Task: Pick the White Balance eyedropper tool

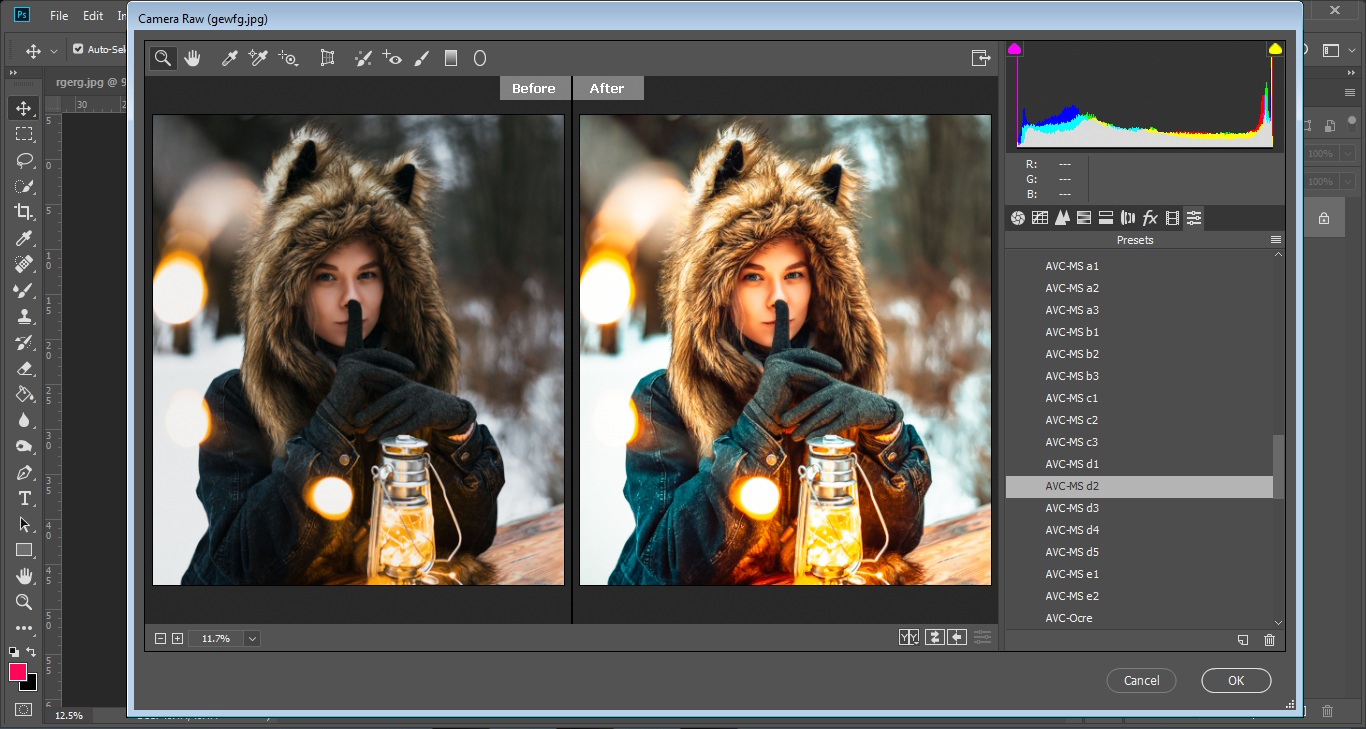Action: pyautogui.click(x=229, y=58)
